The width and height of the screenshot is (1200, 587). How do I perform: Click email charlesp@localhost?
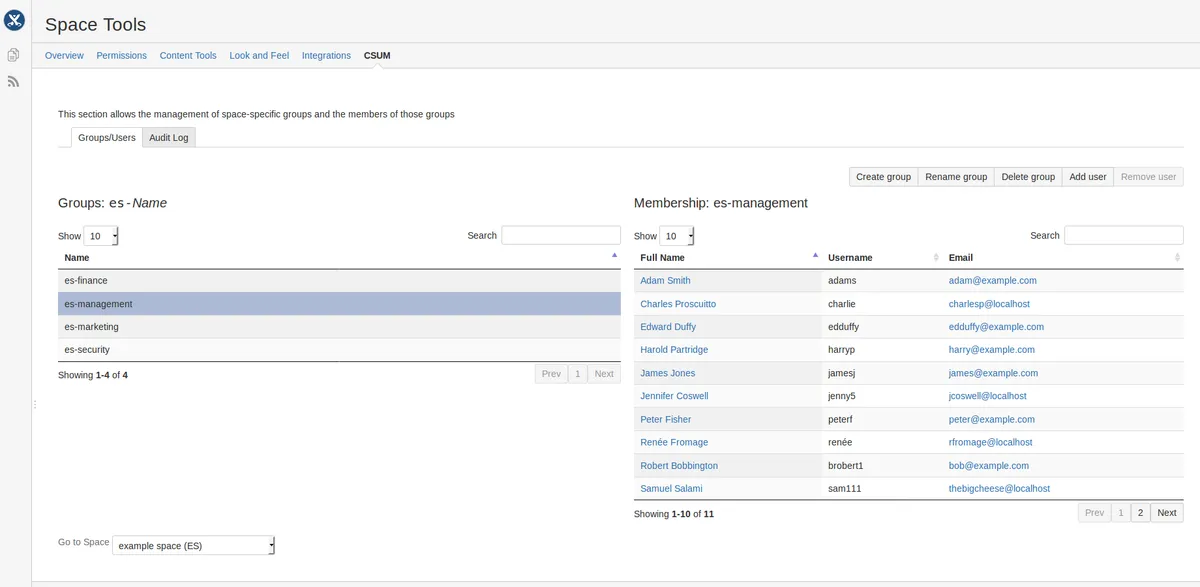[x=989, y=304]
